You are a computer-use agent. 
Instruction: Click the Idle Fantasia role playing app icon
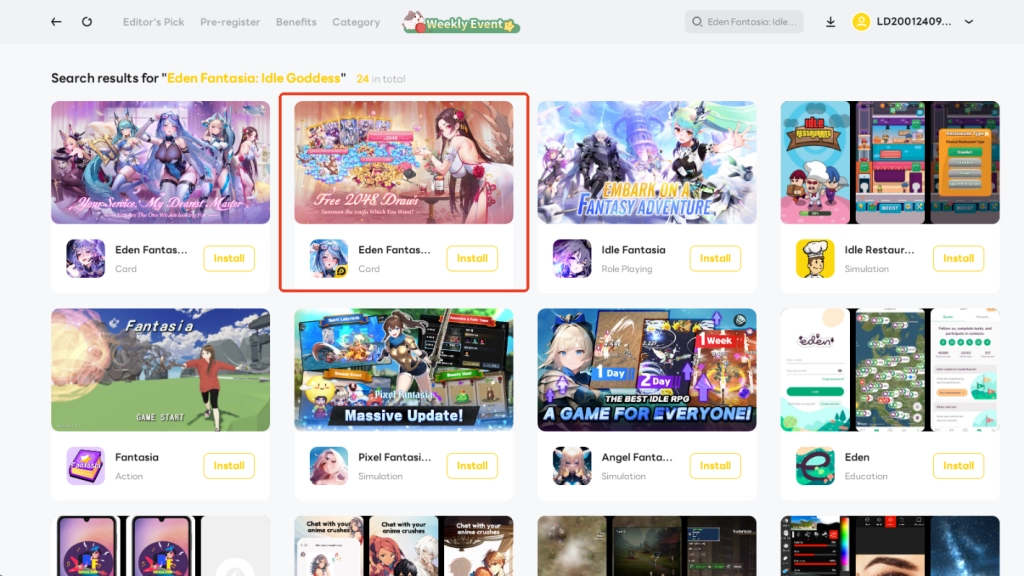571,258
